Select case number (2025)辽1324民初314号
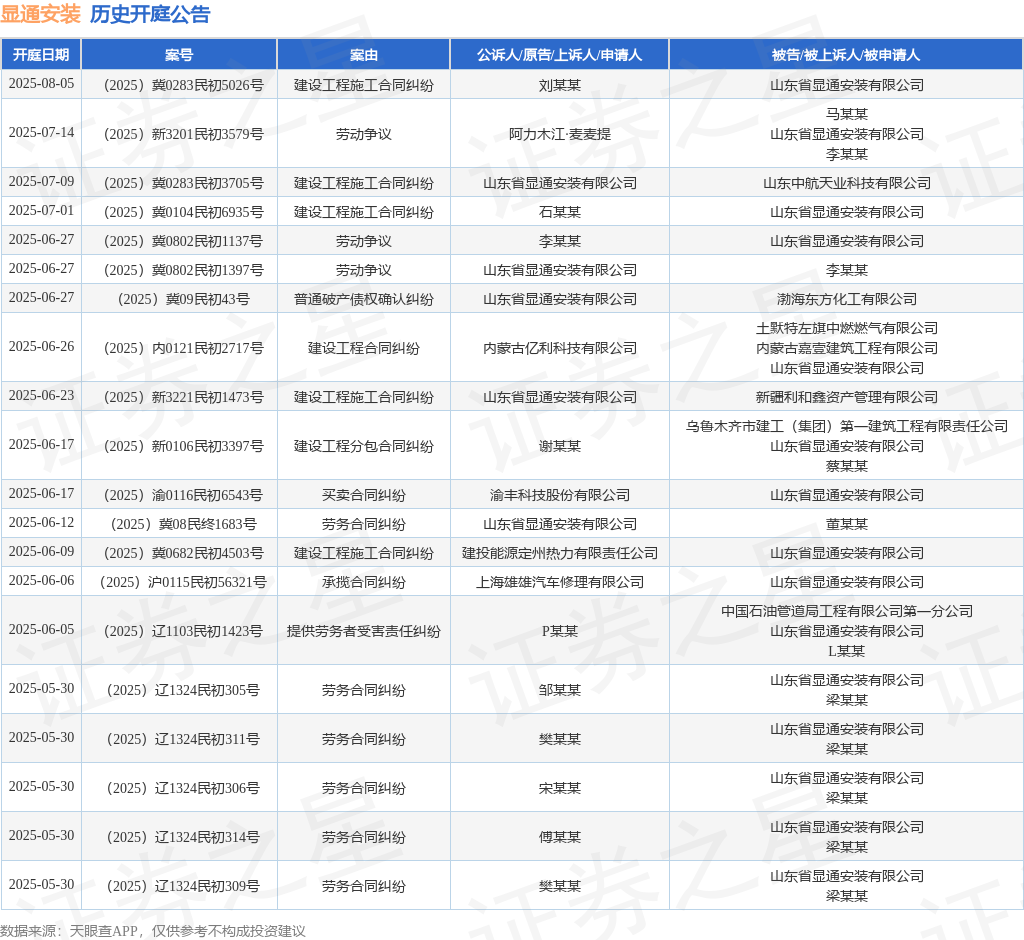Viewport: 1024px width, 940px height. 180,837
